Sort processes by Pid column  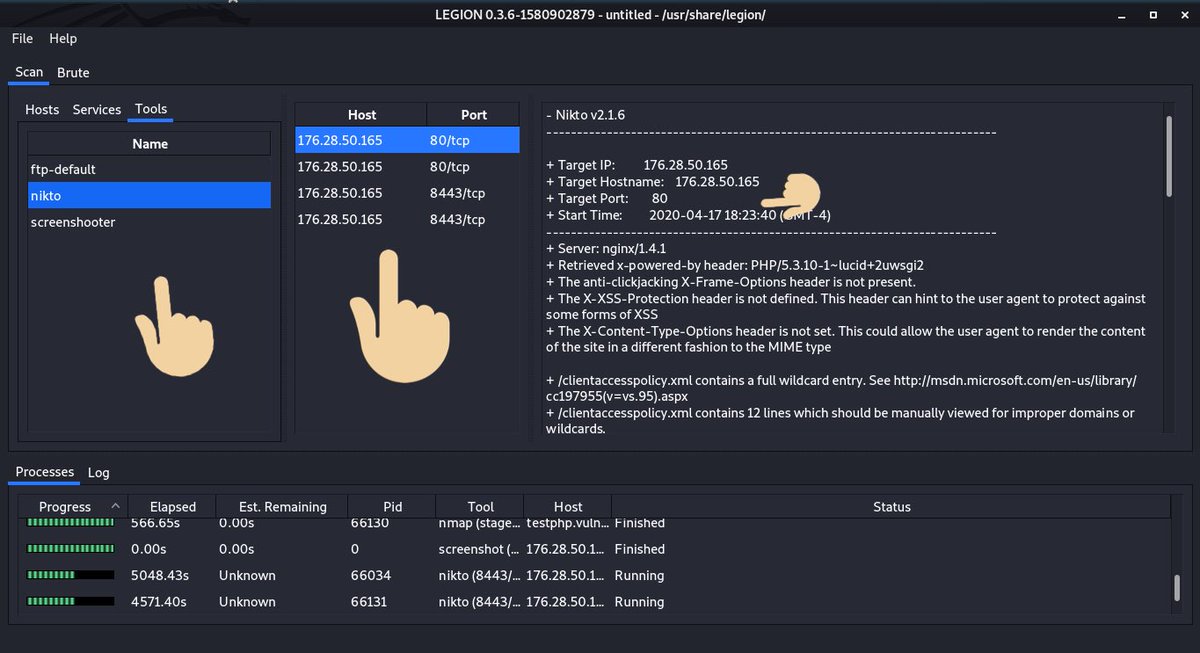coord(393,507)
